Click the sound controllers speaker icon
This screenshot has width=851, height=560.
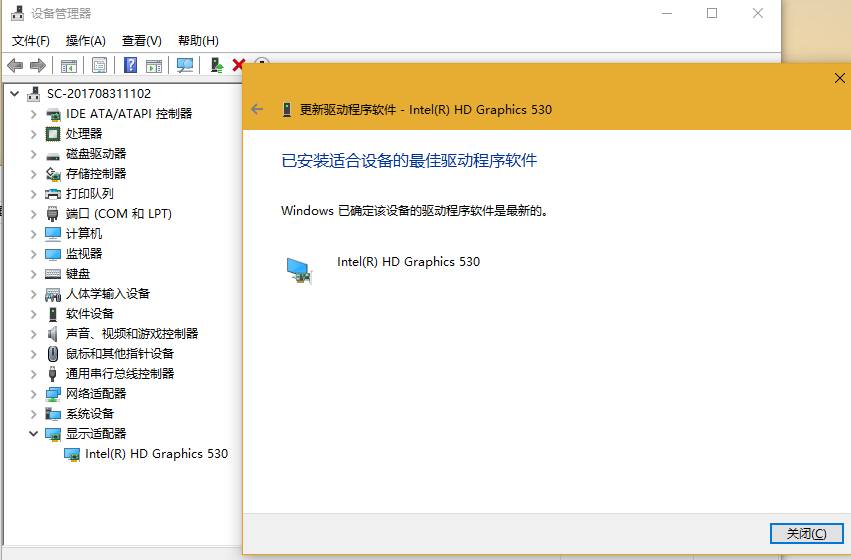[53, 334]
